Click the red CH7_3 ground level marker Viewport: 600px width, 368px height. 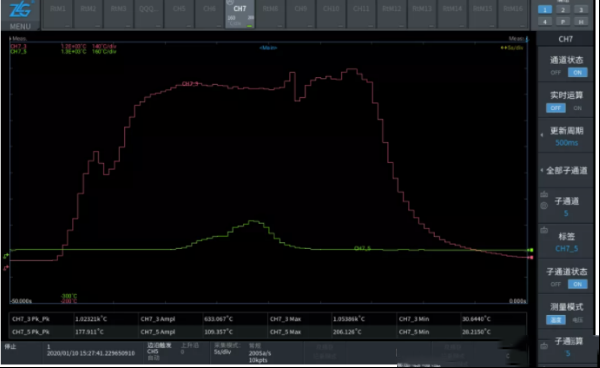point(6,268)
